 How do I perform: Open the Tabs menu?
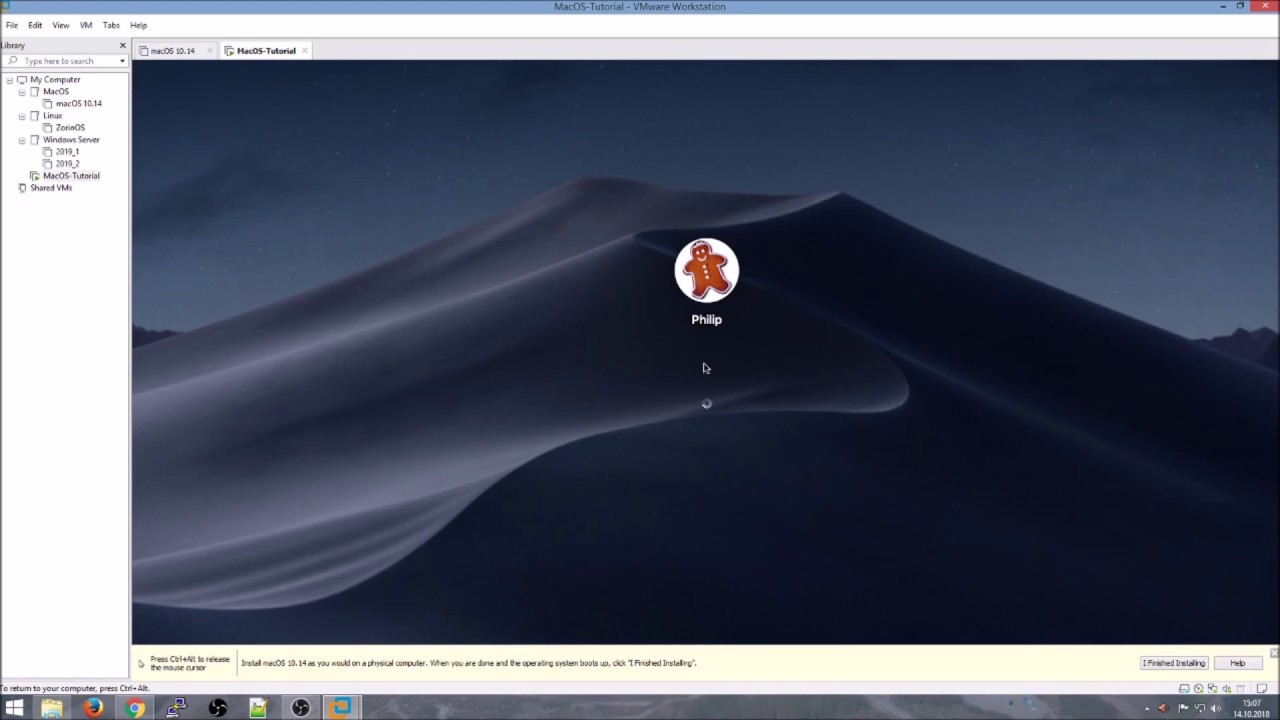[x=111, y=25]
